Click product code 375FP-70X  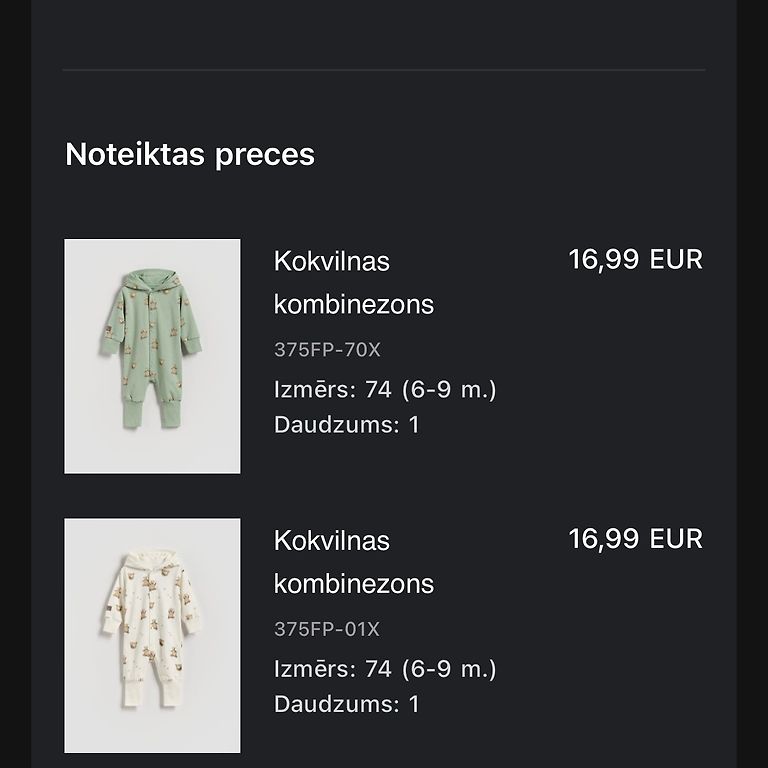tap(327, 350)
